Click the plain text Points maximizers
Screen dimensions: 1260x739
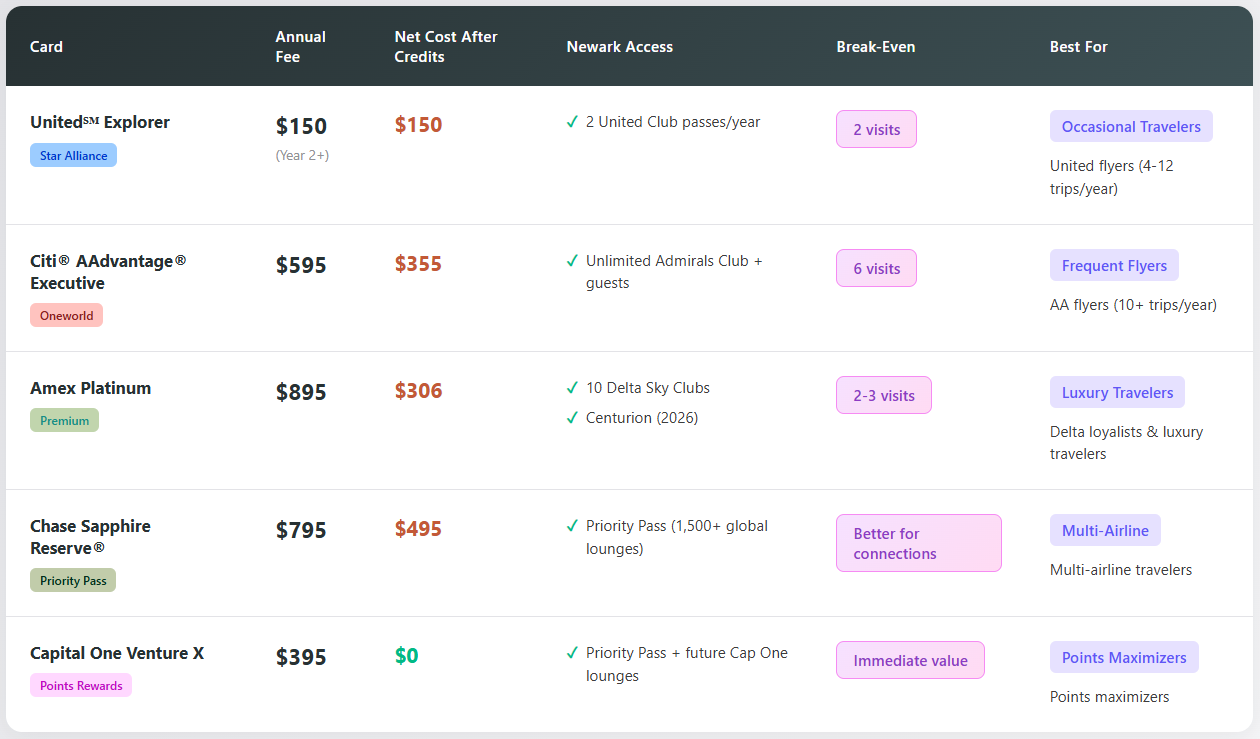tap(1109, 697)
